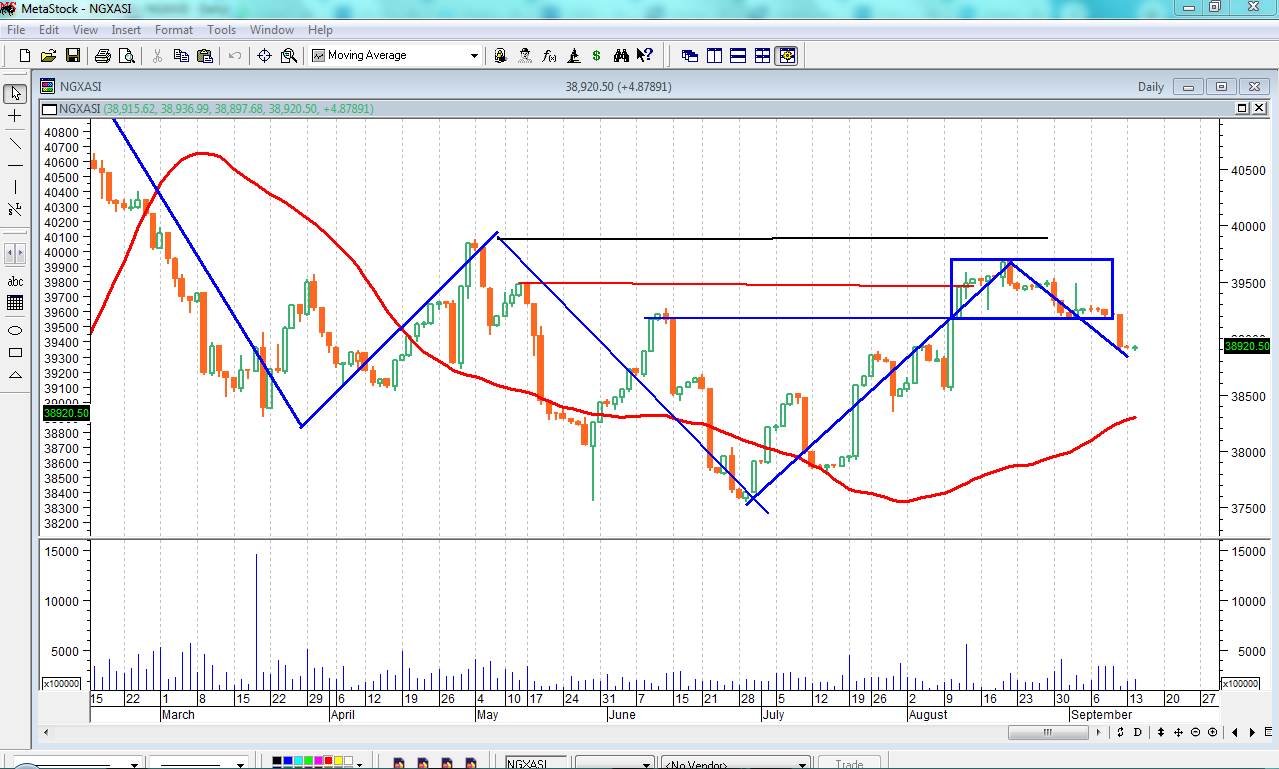Open the Format menu
The height and width of the screenshot is (769, 1279).
tap(174, 30)
